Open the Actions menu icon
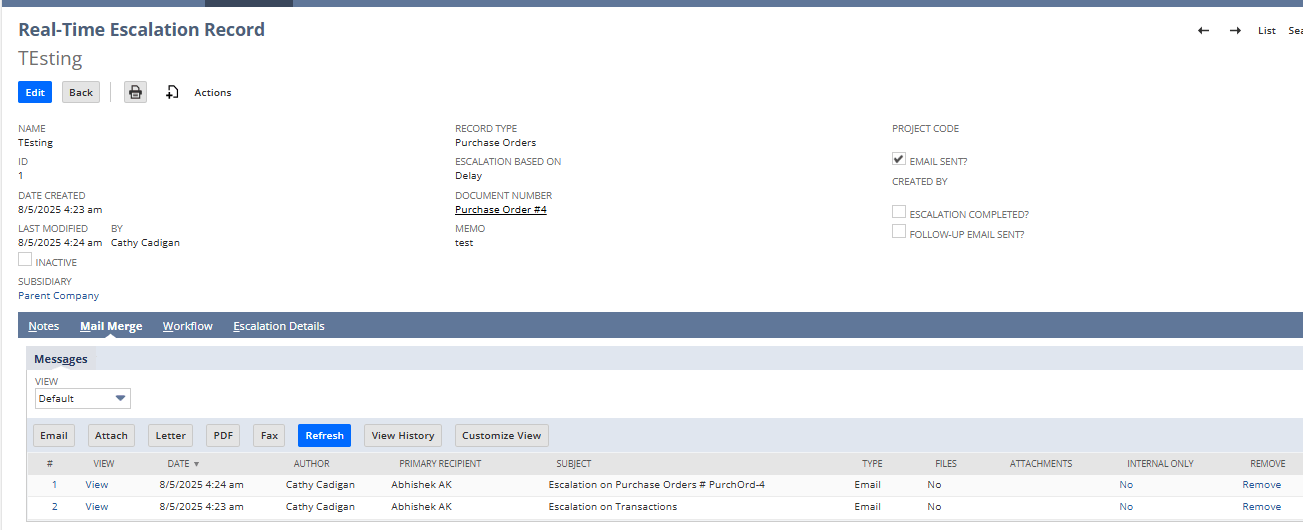The image size is (1303, 530). [172, 92]
